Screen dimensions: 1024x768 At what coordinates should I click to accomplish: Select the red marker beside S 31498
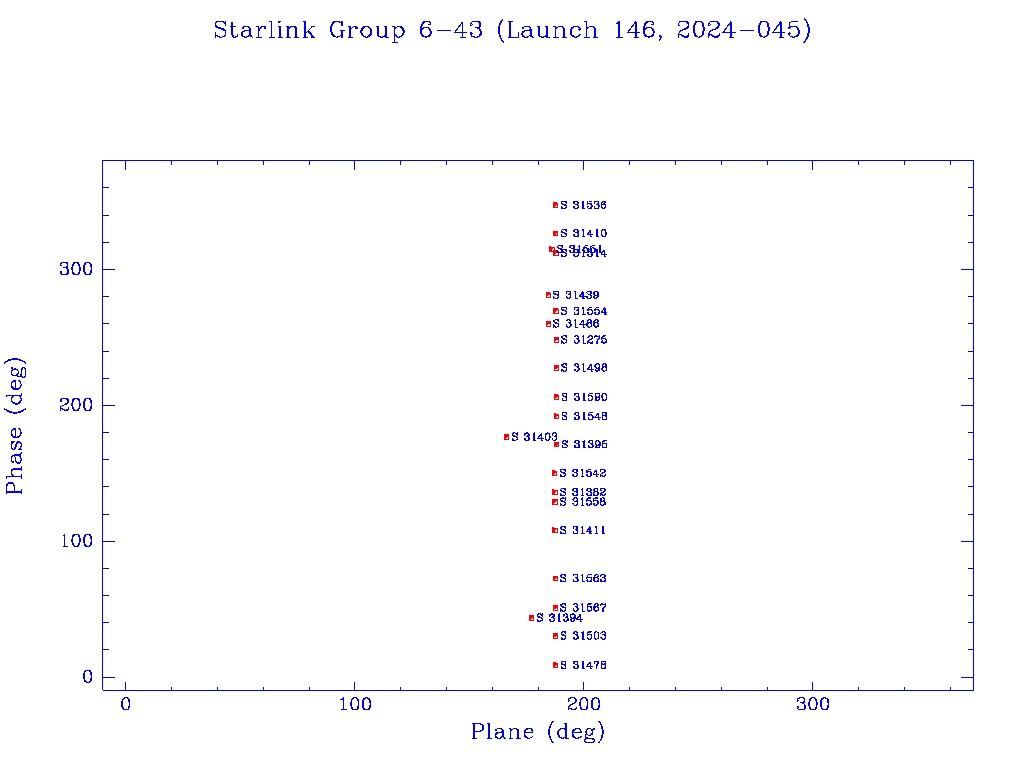pos(556,368)
